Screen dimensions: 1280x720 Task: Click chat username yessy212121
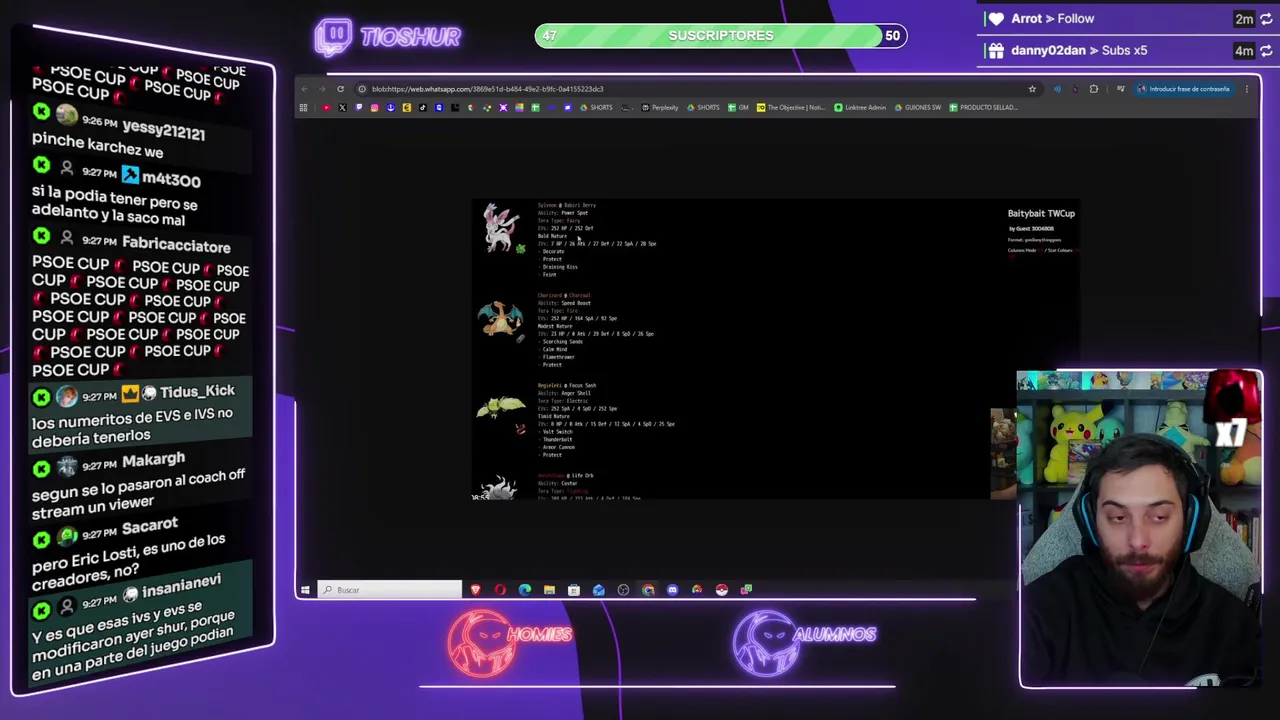tap(163, 130)
